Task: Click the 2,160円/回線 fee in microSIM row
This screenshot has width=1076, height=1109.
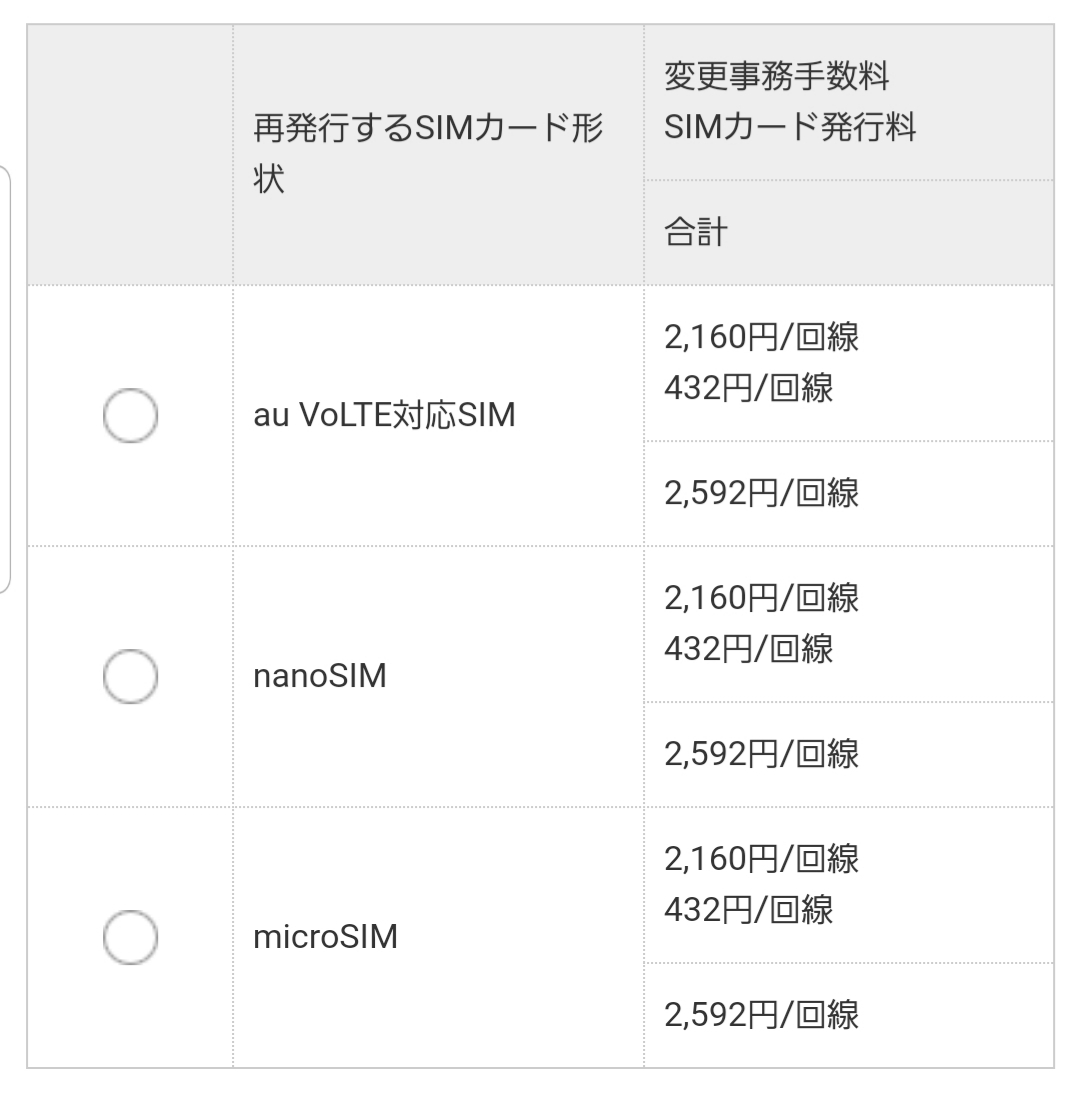Action: coord(761,859)
